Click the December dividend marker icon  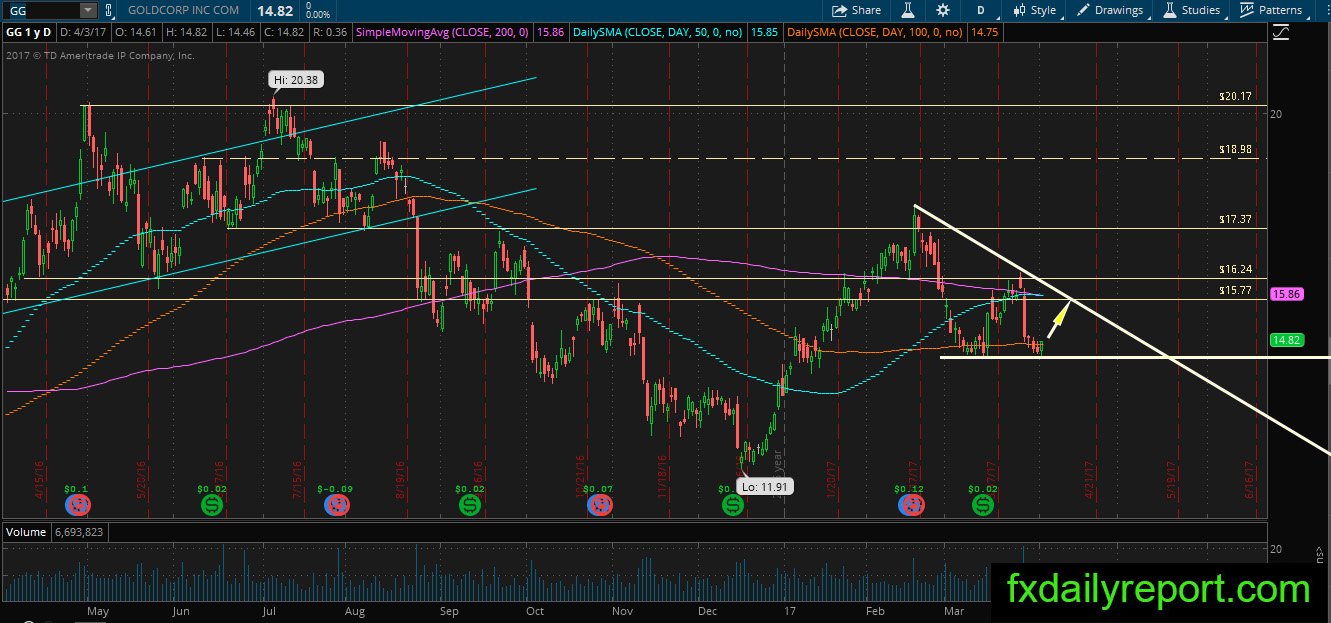coord(732,505)
